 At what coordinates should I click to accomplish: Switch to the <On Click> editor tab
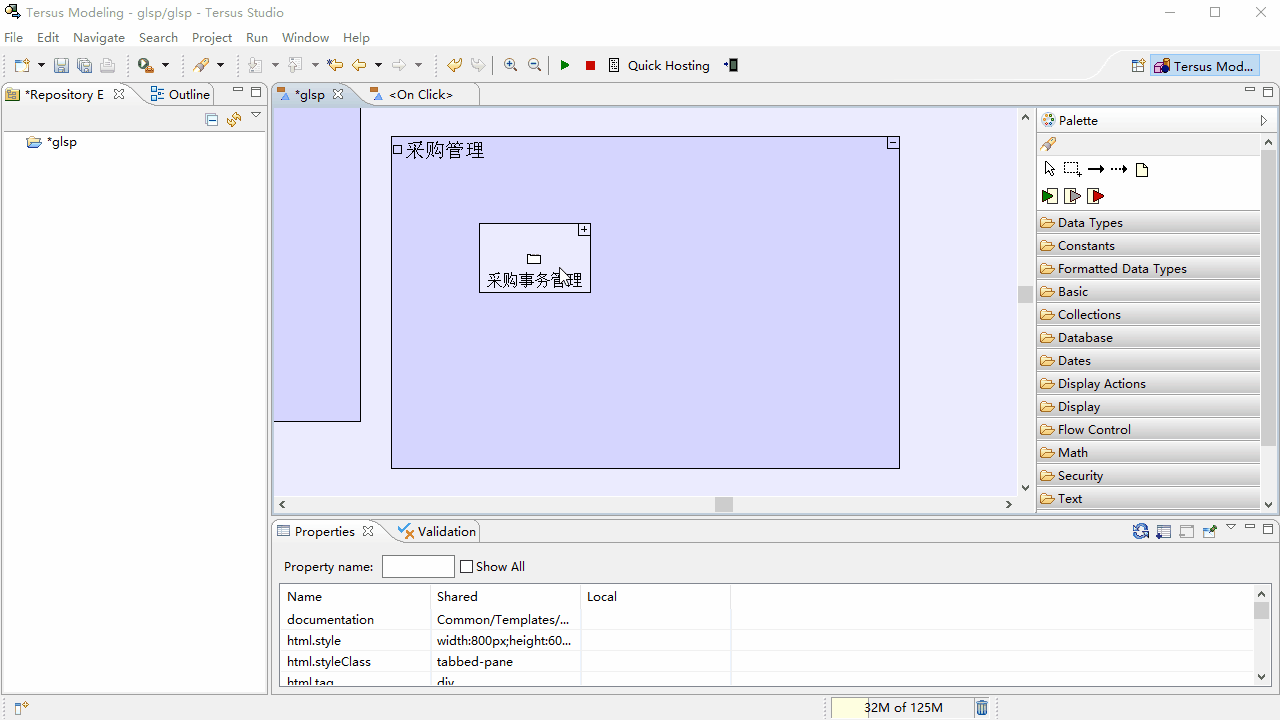click(421, 94)
